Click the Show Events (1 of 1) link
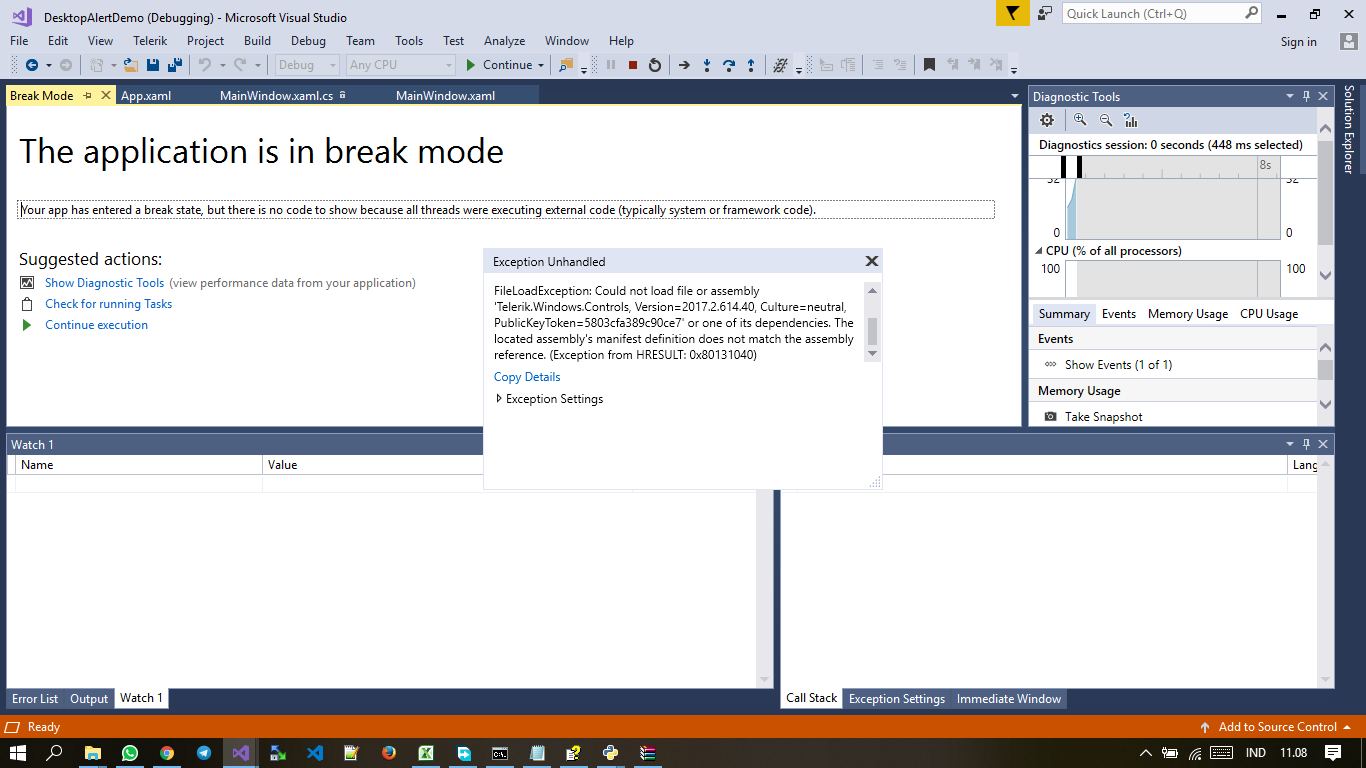 point(1118,365)
